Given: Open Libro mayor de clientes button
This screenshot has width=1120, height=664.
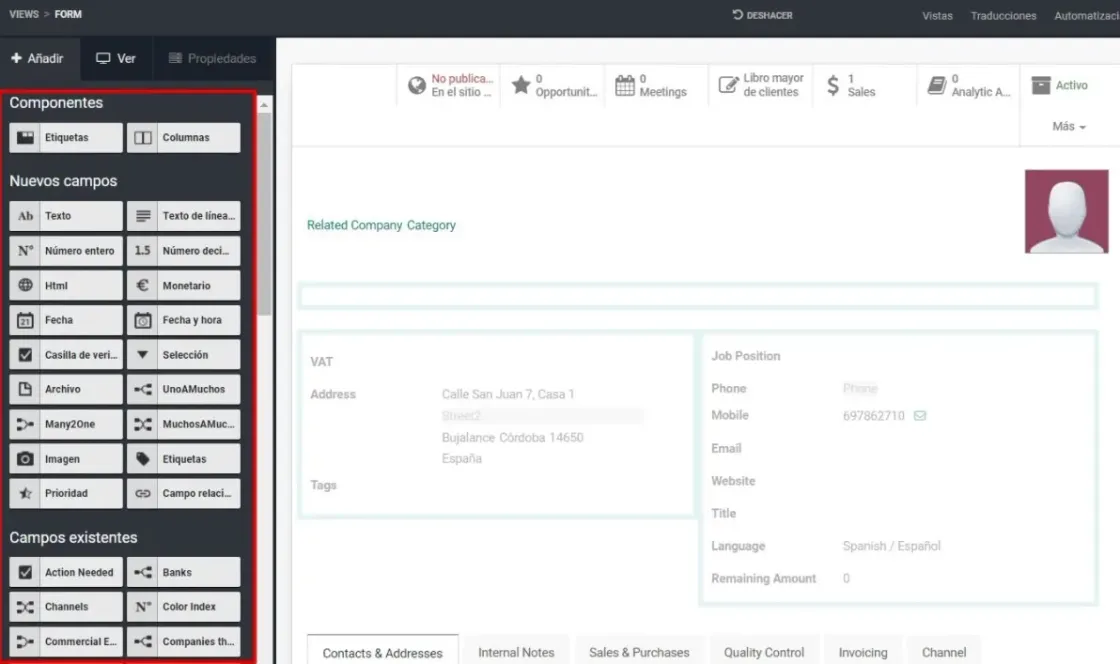Looking at the screenshot, I should click(x=760, y=85).
